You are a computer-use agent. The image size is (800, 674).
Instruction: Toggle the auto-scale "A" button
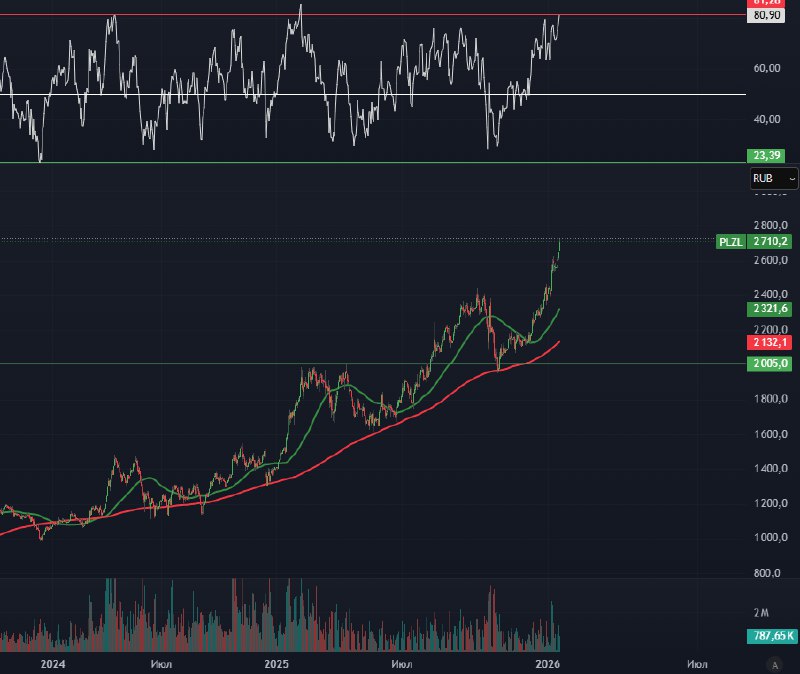pos(773,663)
